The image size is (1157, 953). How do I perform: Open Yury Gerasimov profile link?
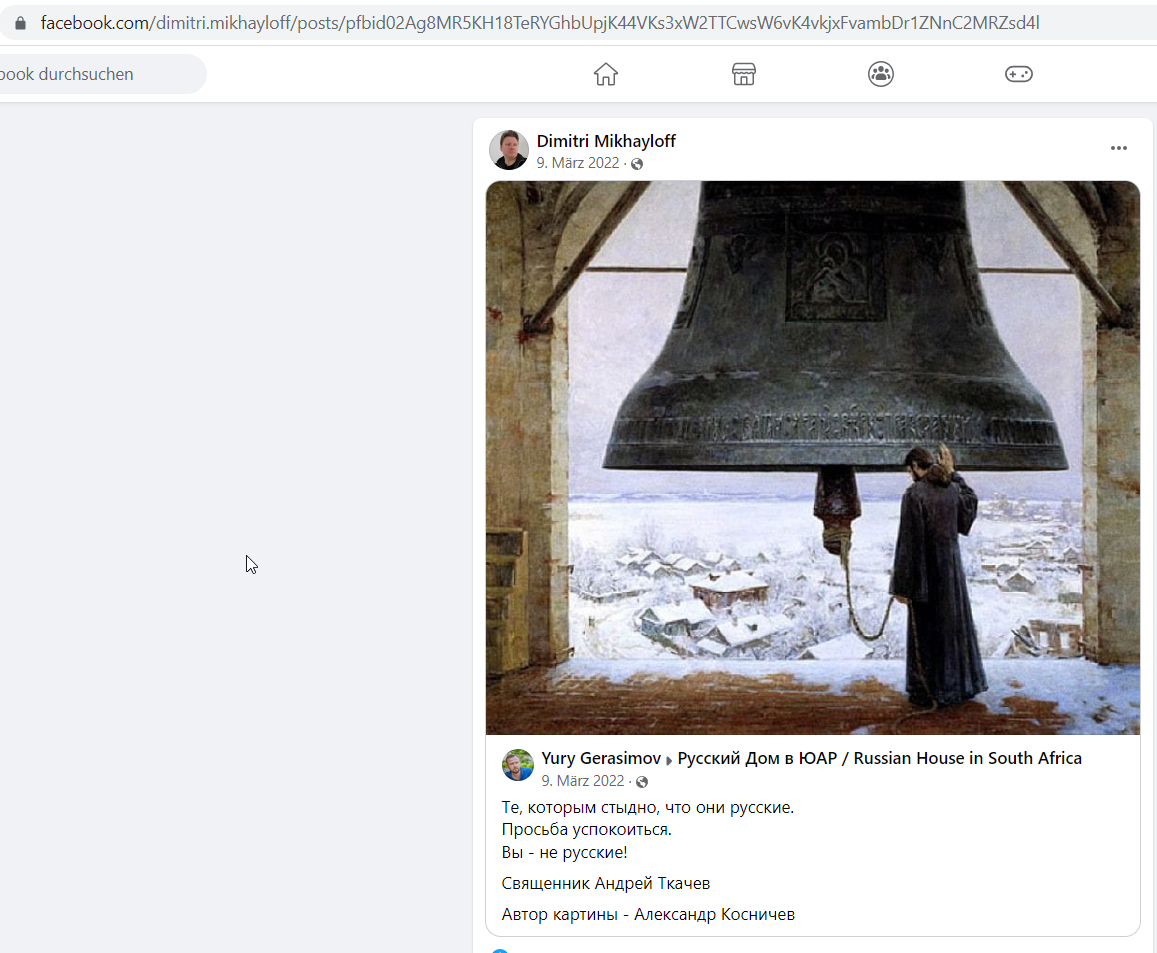[x=601, y=758]
